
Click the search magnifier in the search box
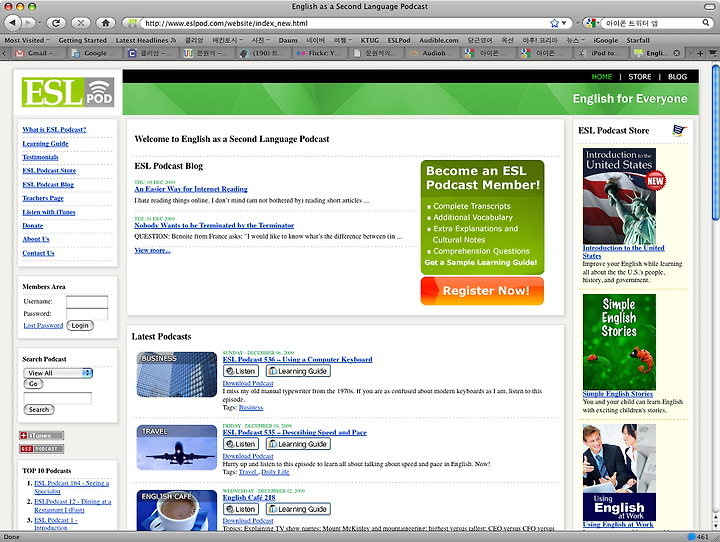[706, 23]
